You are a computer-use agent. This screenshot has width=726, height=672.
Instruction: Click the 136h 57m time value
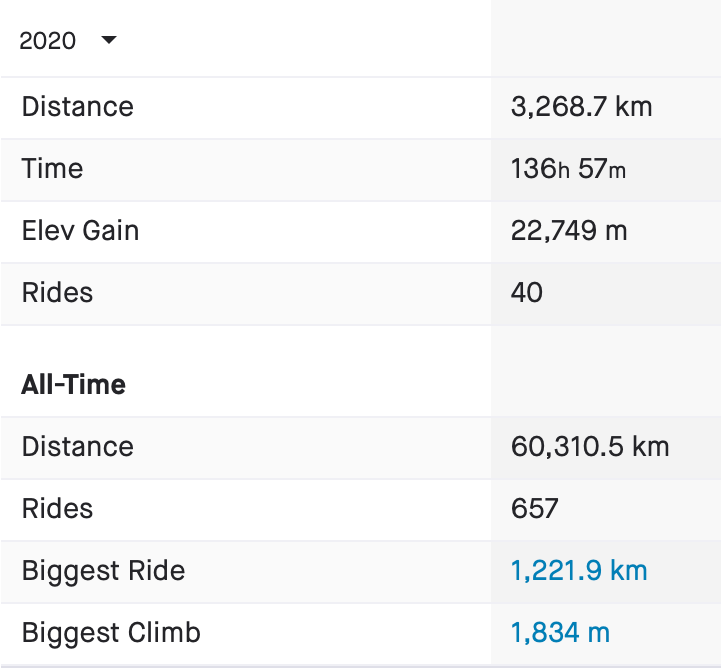click(568, 169)
